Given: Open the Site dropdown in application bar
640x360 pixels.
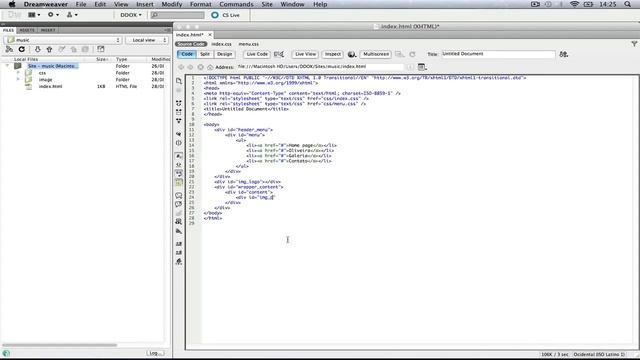Looking at the screenshot, I should [72, 15].
